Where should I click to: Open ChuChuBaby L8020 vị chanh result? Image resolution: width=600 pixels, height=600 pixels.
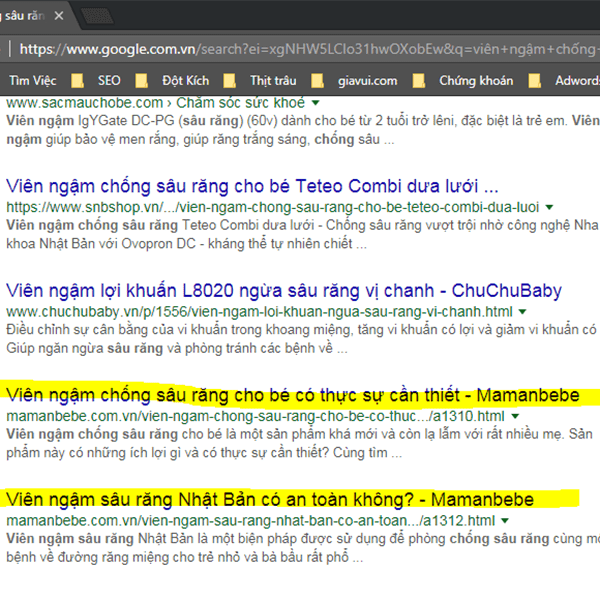pos(284,291)
